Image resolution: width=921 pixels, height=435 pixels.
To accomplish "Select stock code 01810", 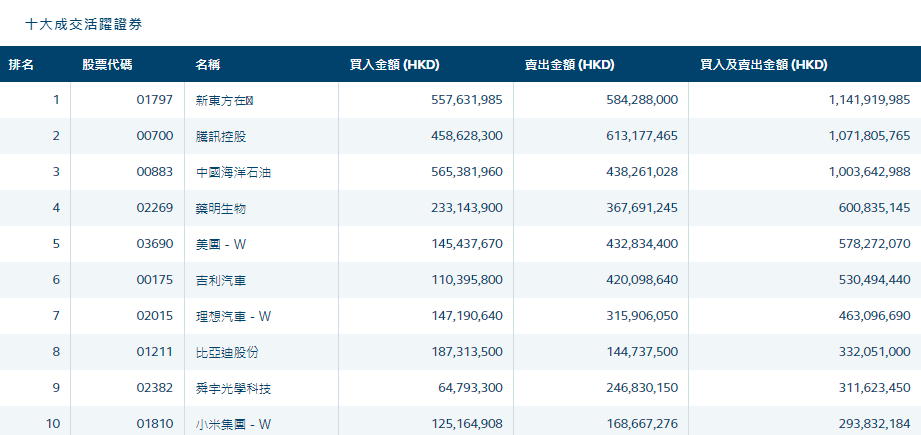I will (155, 424).
